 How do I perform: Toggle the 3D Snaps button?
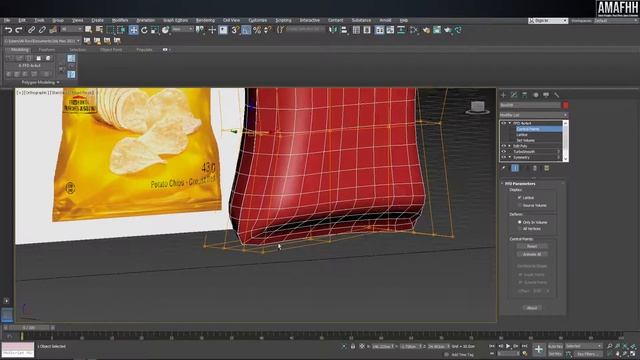click(235, 30)
